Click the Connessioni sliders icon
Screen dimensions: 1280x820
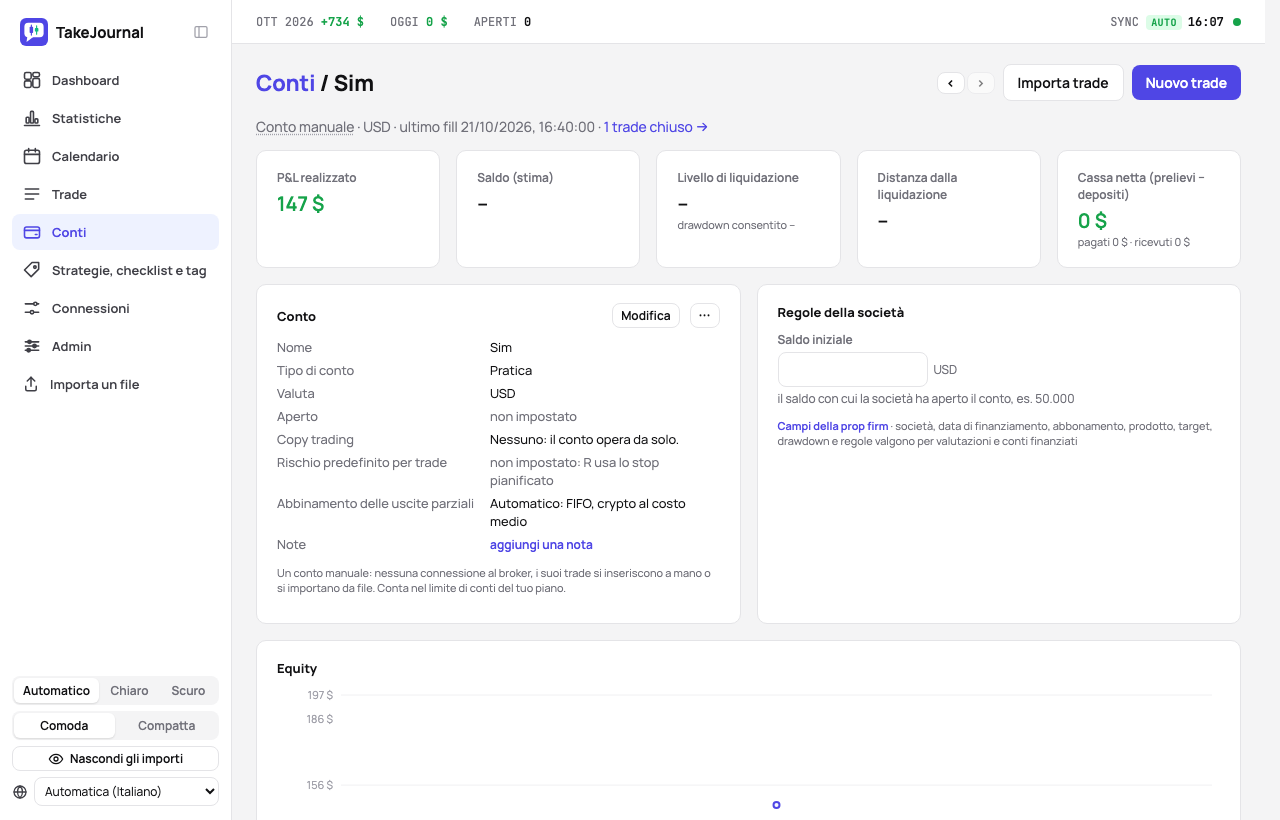coord(32,308)
